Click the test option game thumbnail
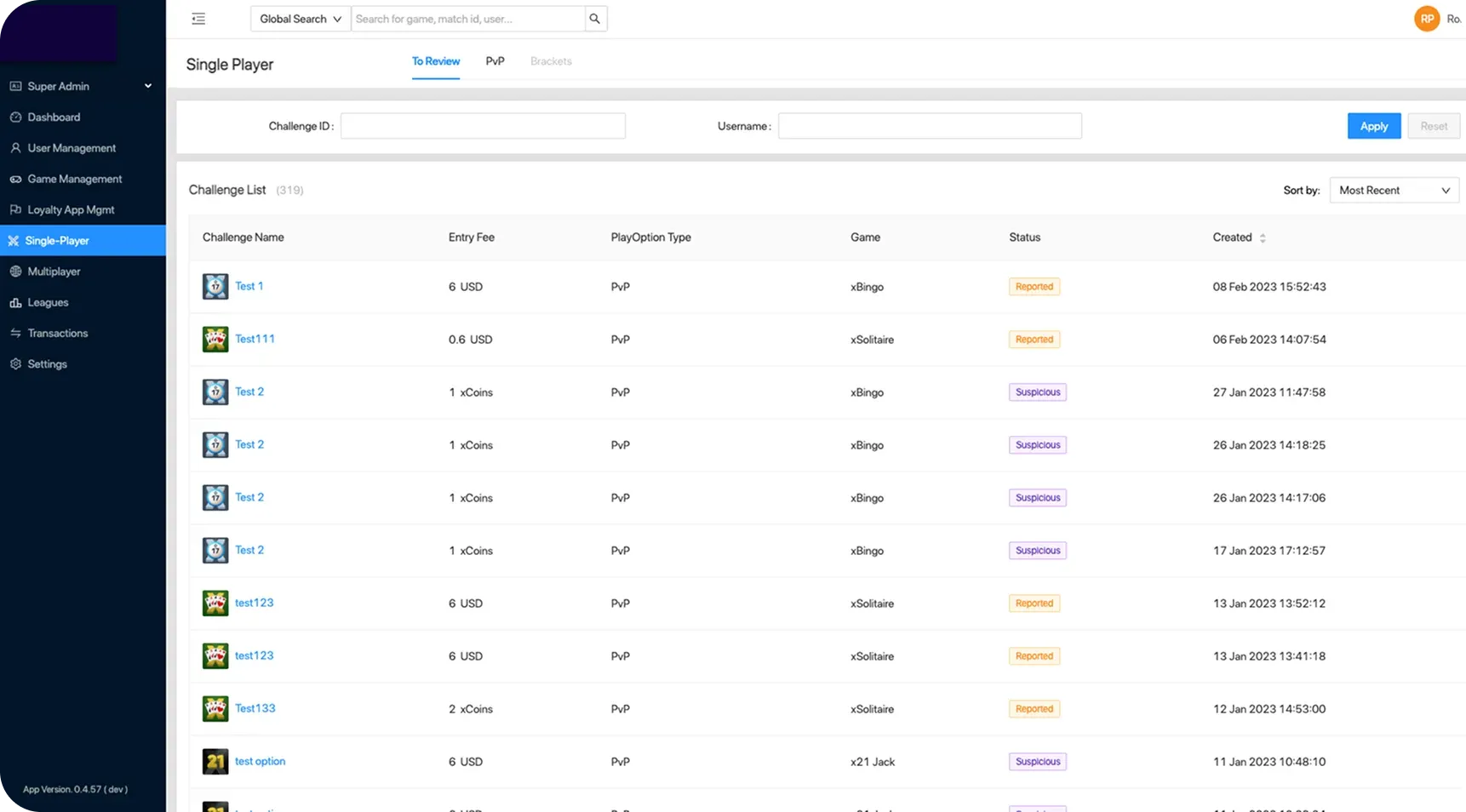Screen dimensions: 1466x812 pos(215,762)
